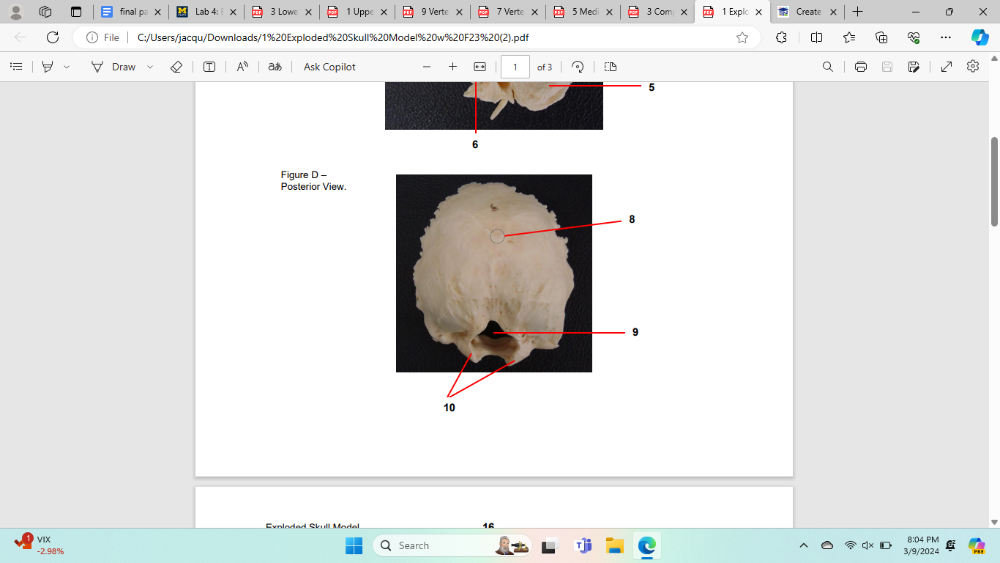Click the Rotate page icon
This screenshot has height=563, width=1000.
click(x=577, y=67)
